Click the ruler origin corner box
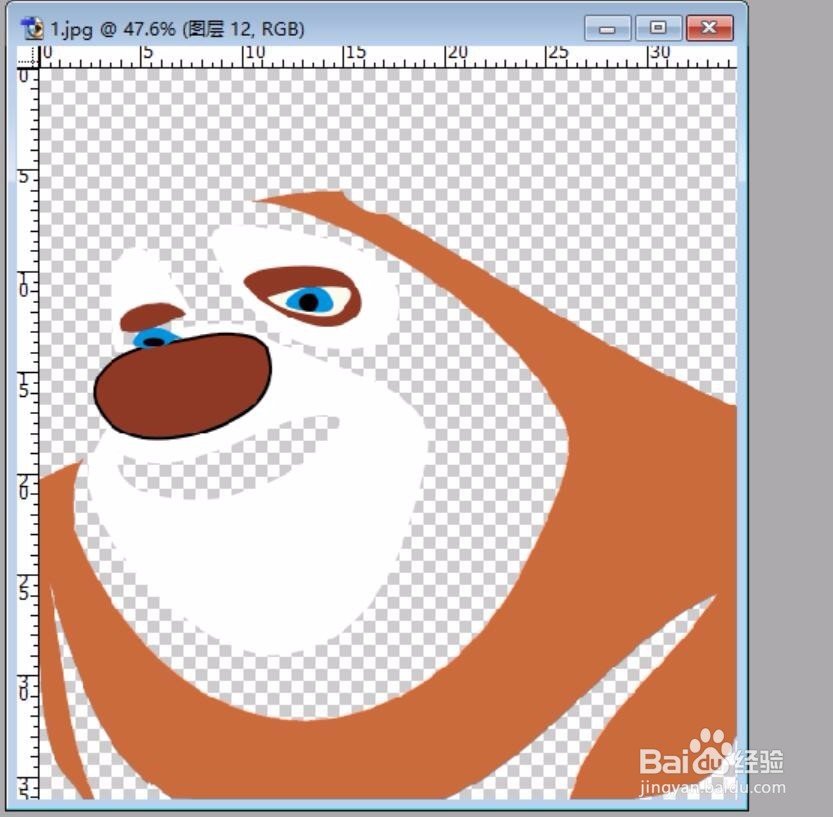 point(28,57)
